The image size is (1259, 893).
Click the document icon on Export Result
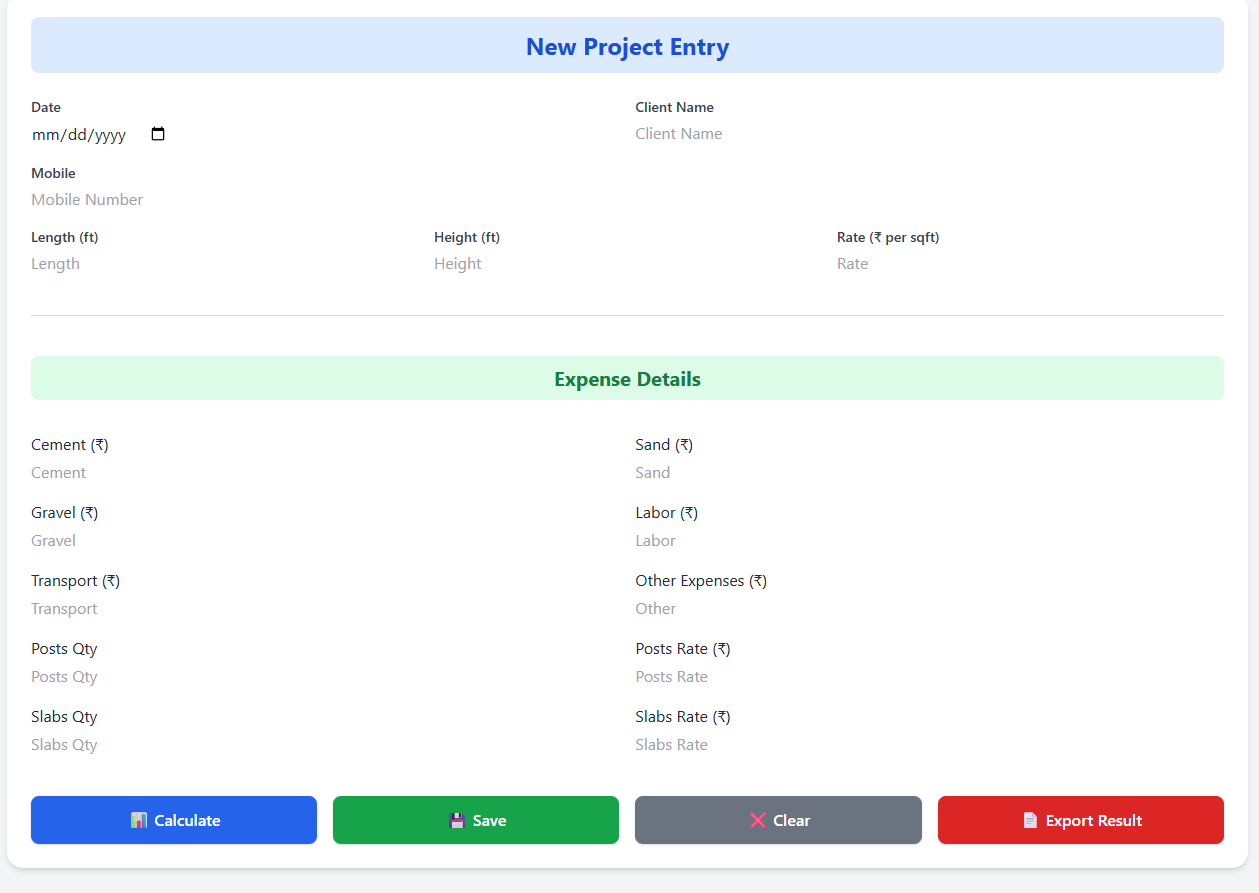pos(1030,820)
